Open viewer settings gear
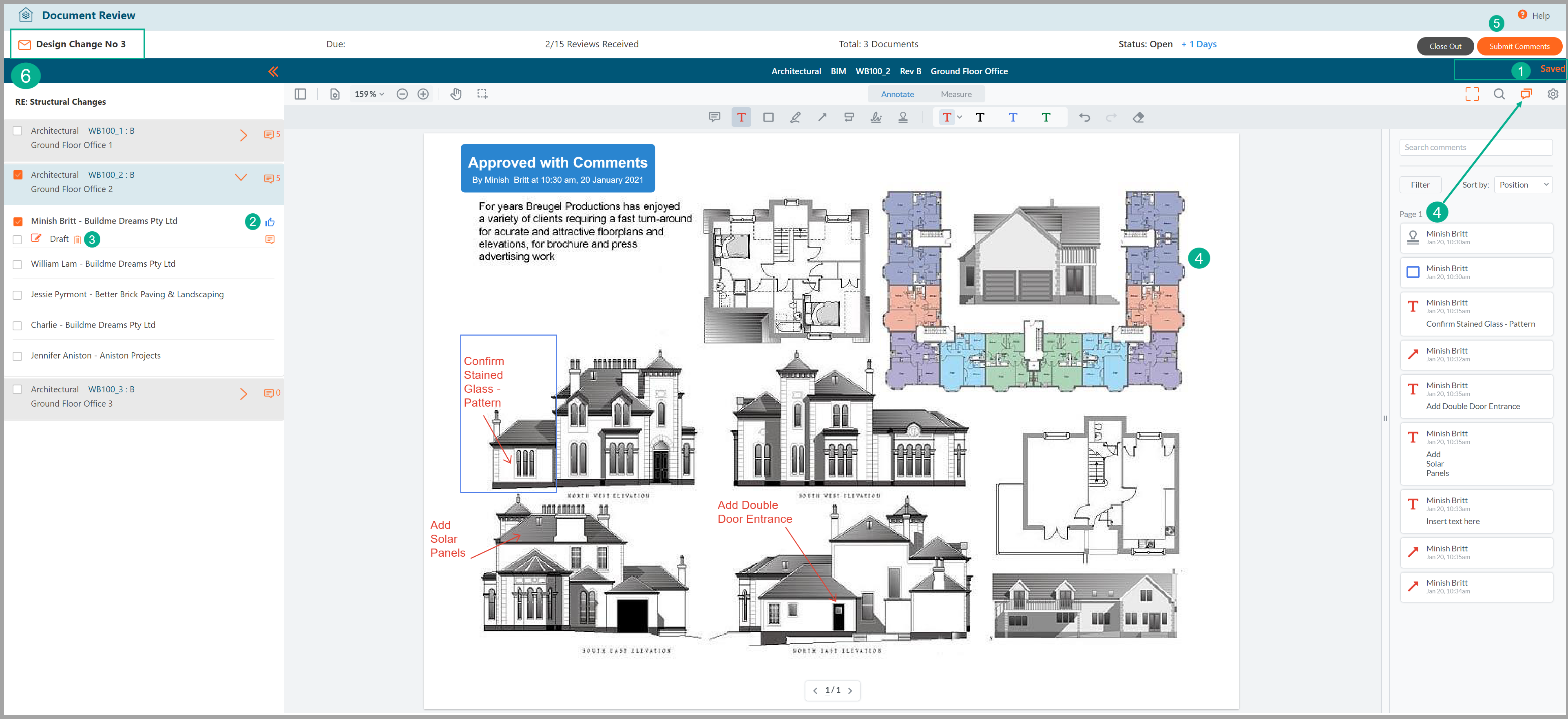 [x=1553, y=94]
